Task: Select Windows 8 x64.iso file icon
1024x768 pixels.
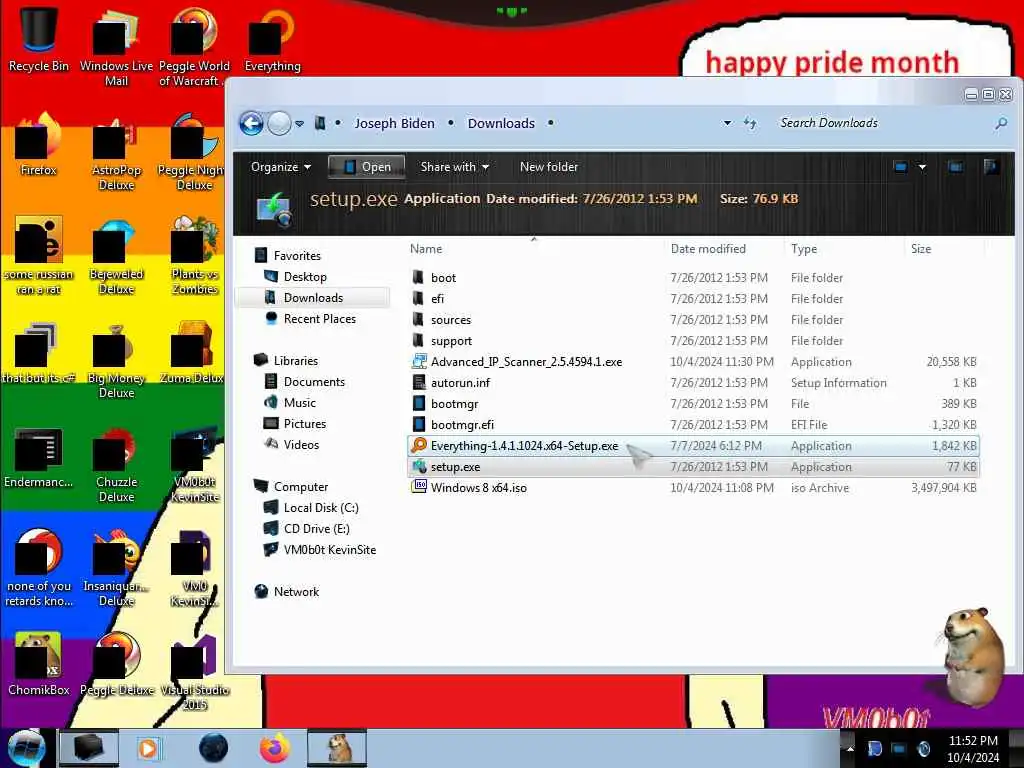Action: click(x=419, y=487)
